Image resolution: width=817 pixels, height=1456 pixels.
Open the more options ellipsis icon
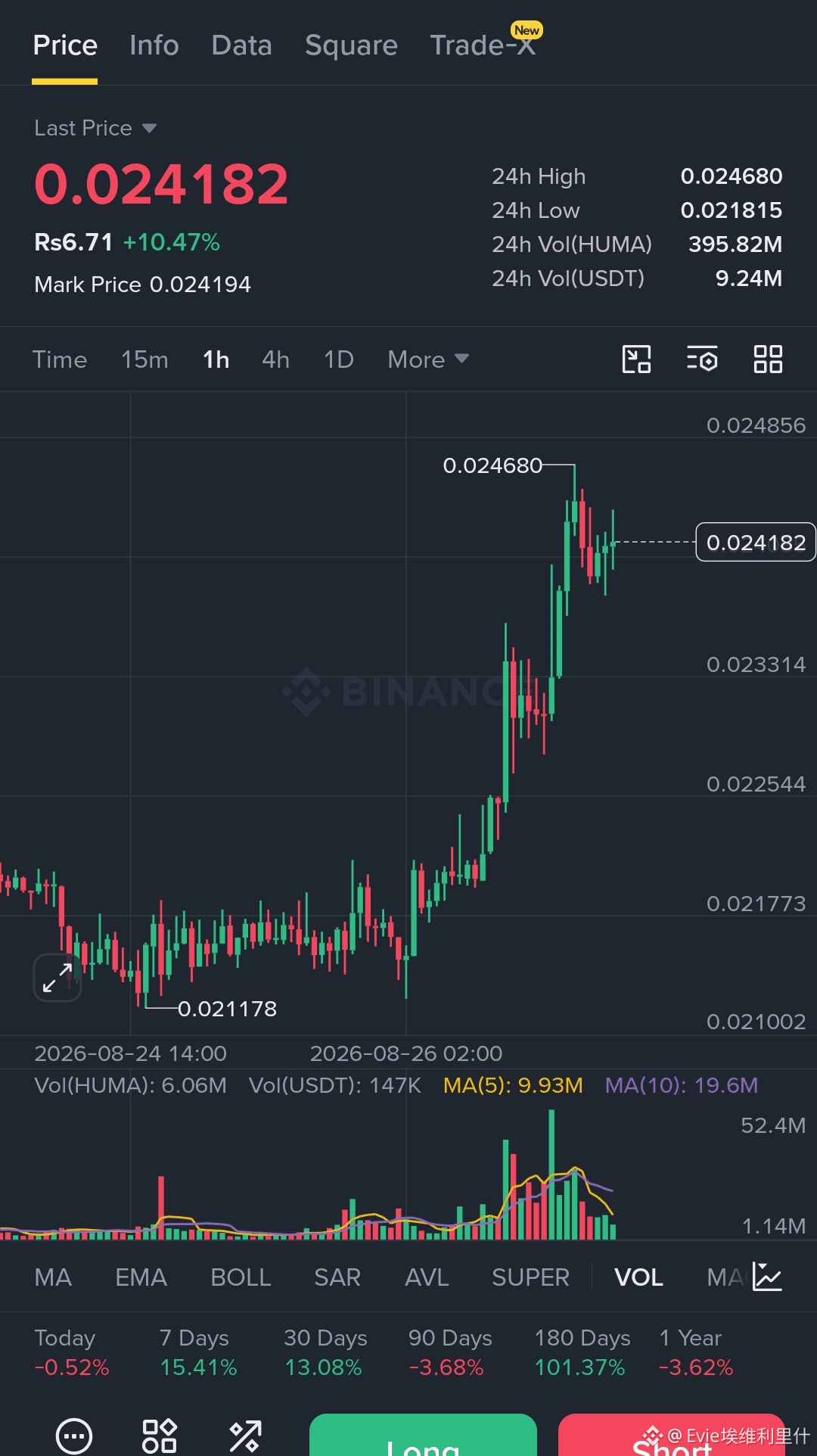click(74, 1436)
